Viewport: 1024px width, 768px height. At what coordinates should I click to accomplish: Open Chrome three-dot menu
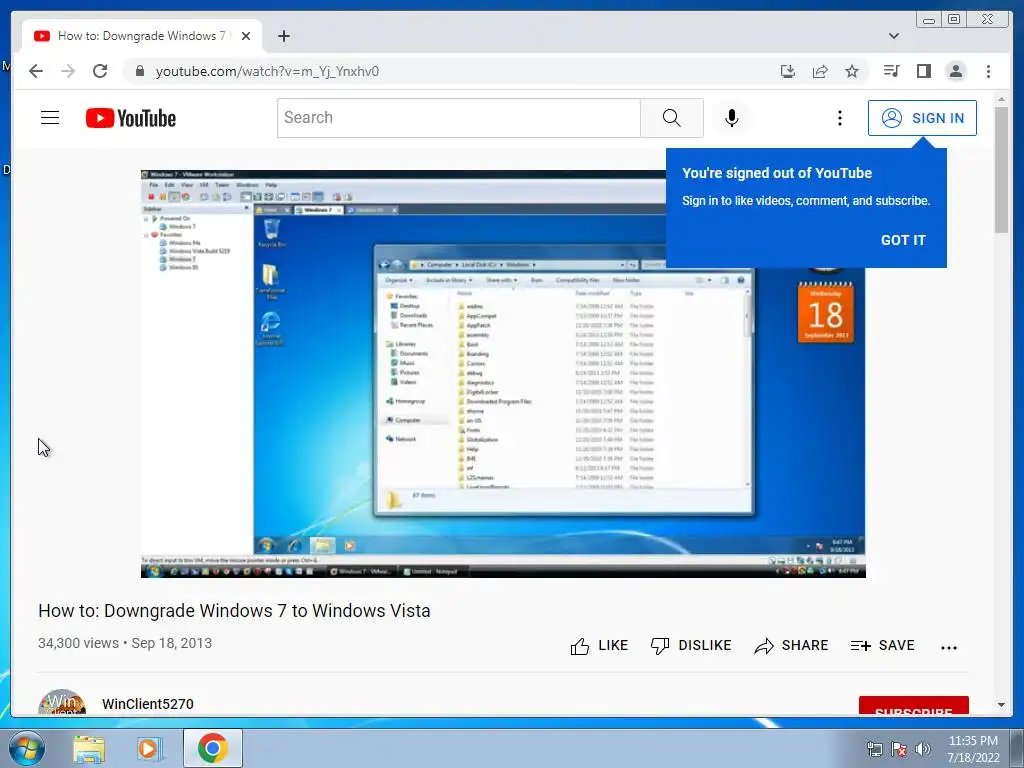coord(988,71)
